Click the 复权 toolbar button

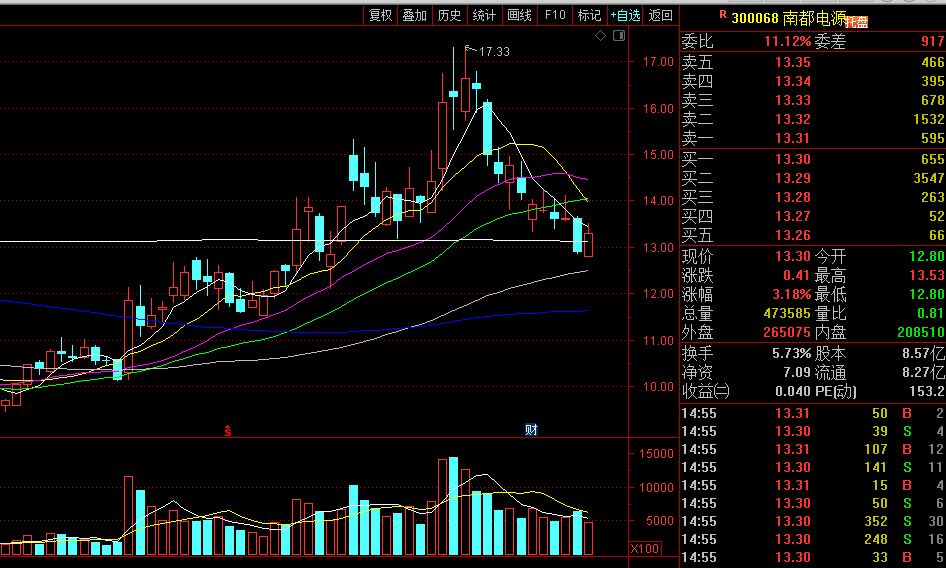pyautogui.click(x=380, y=15)
